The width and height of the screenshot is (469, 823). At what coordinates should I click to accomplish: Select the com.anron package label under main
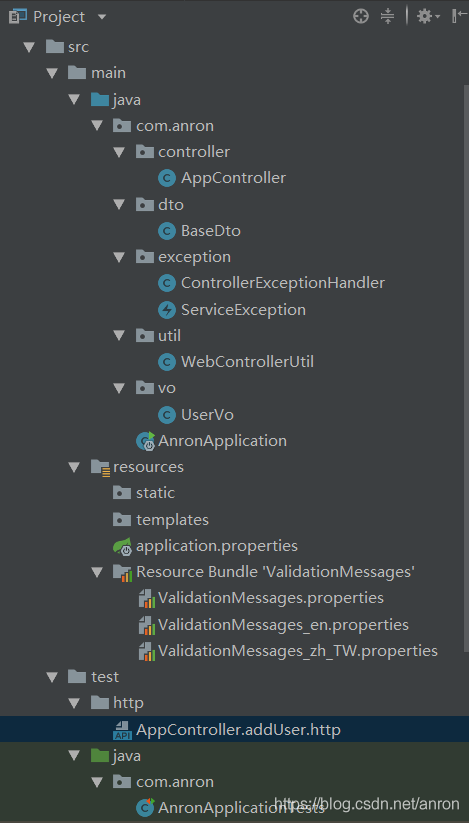coord(175,126)
